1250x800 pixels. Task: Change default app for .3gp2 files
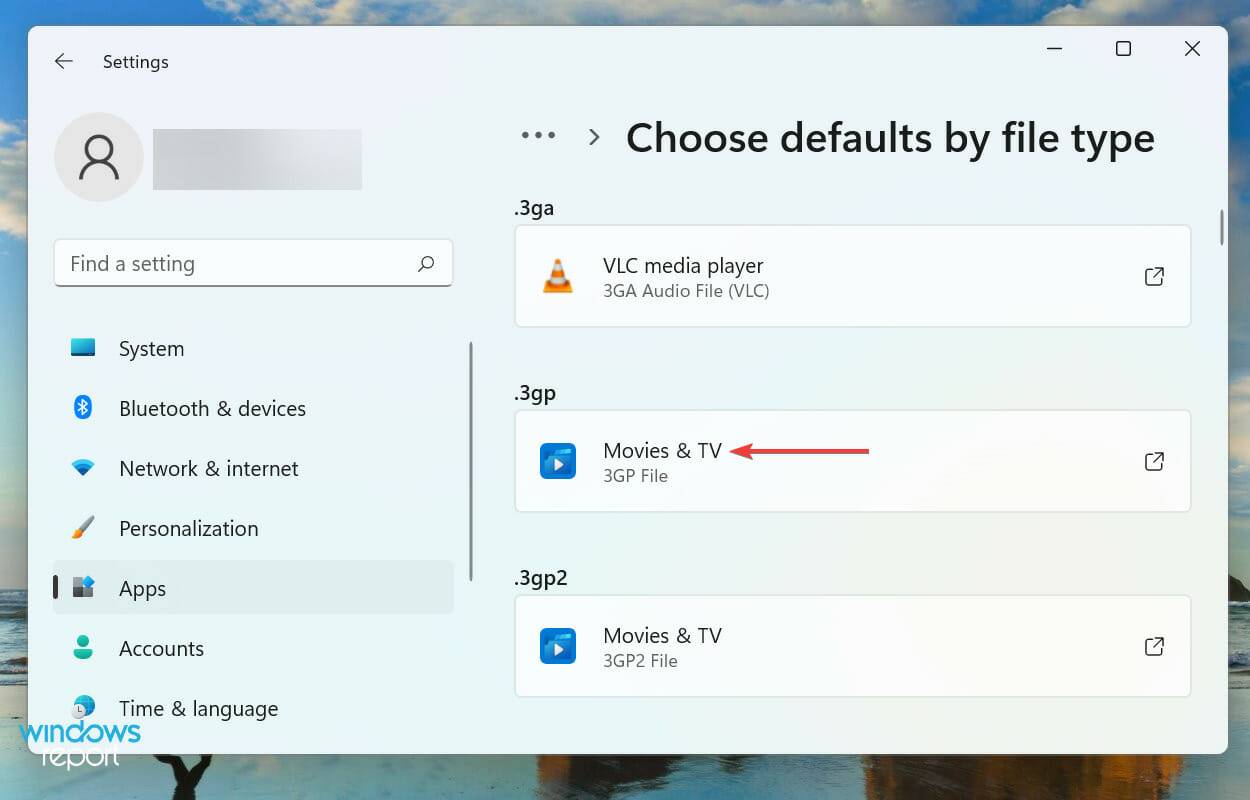pos(852,646)
